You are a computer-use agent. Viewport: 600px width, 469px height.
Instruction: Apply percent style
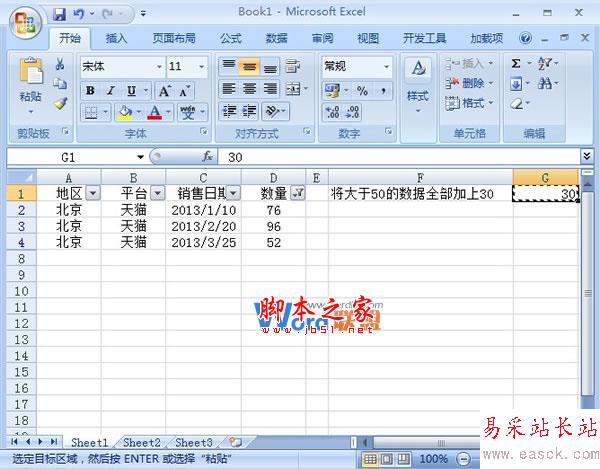click(x=362, y=90)
